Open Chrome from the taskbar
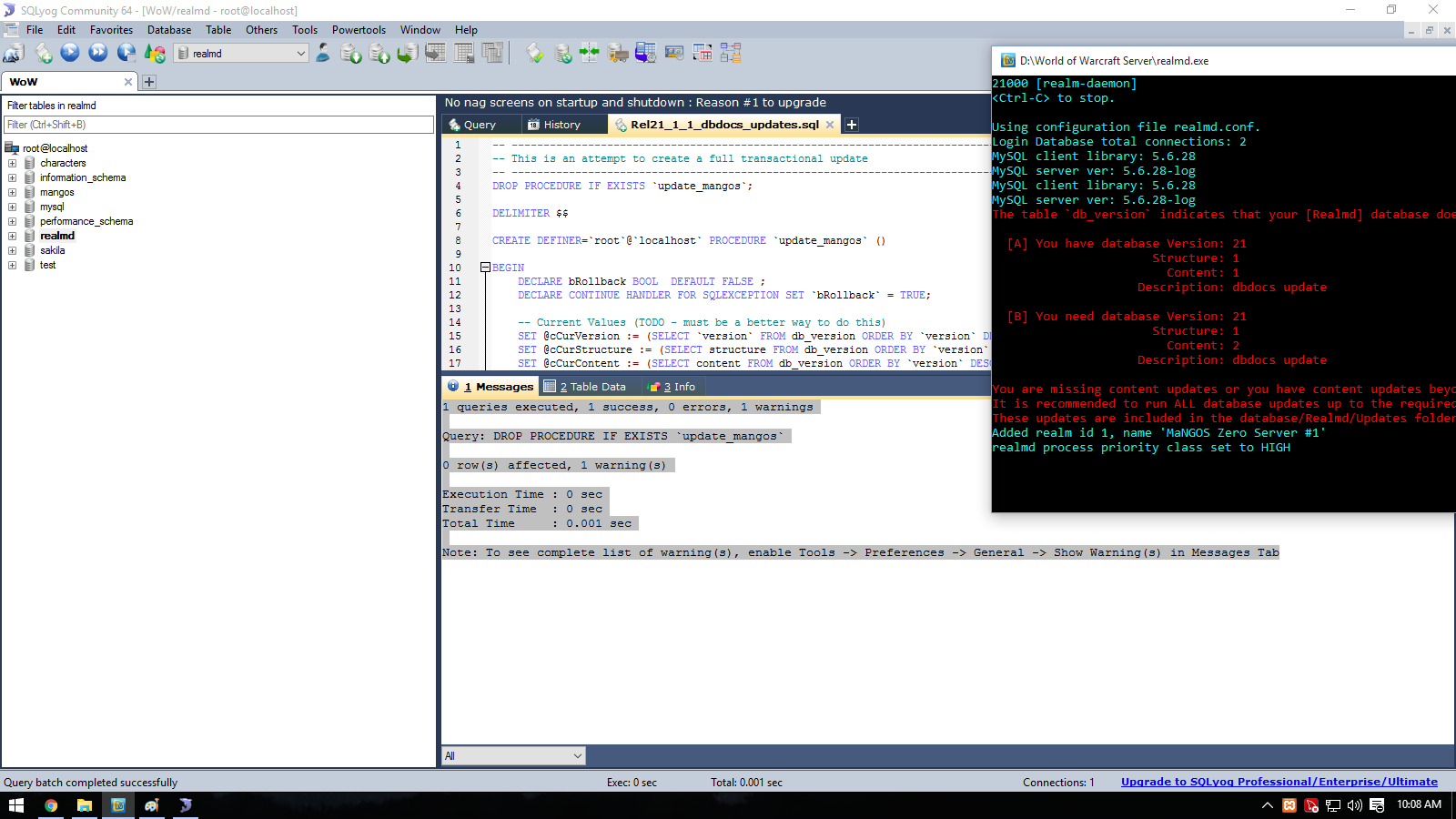The image size is (1456, 819). click(x=51, y=805)
